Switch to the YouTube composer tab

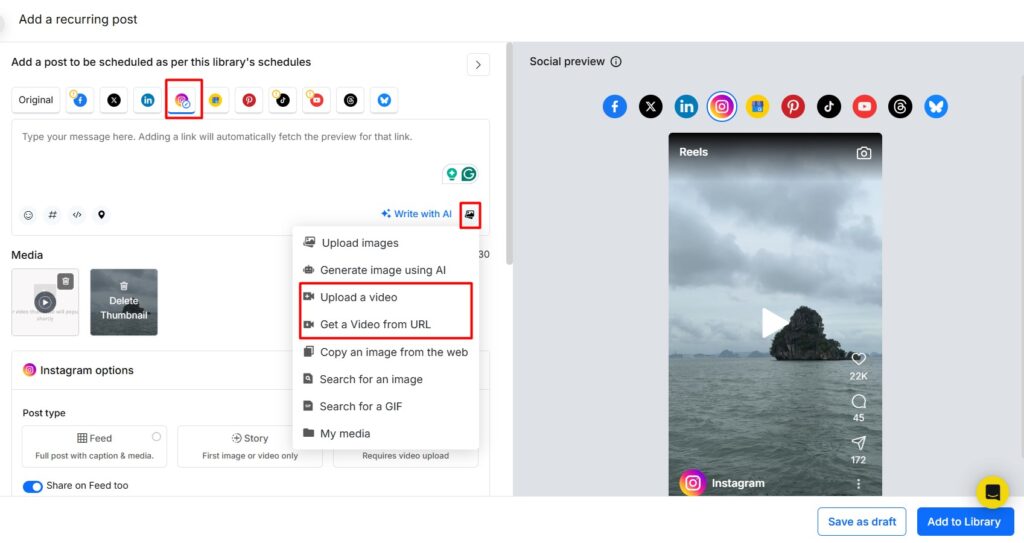point(317,100)
